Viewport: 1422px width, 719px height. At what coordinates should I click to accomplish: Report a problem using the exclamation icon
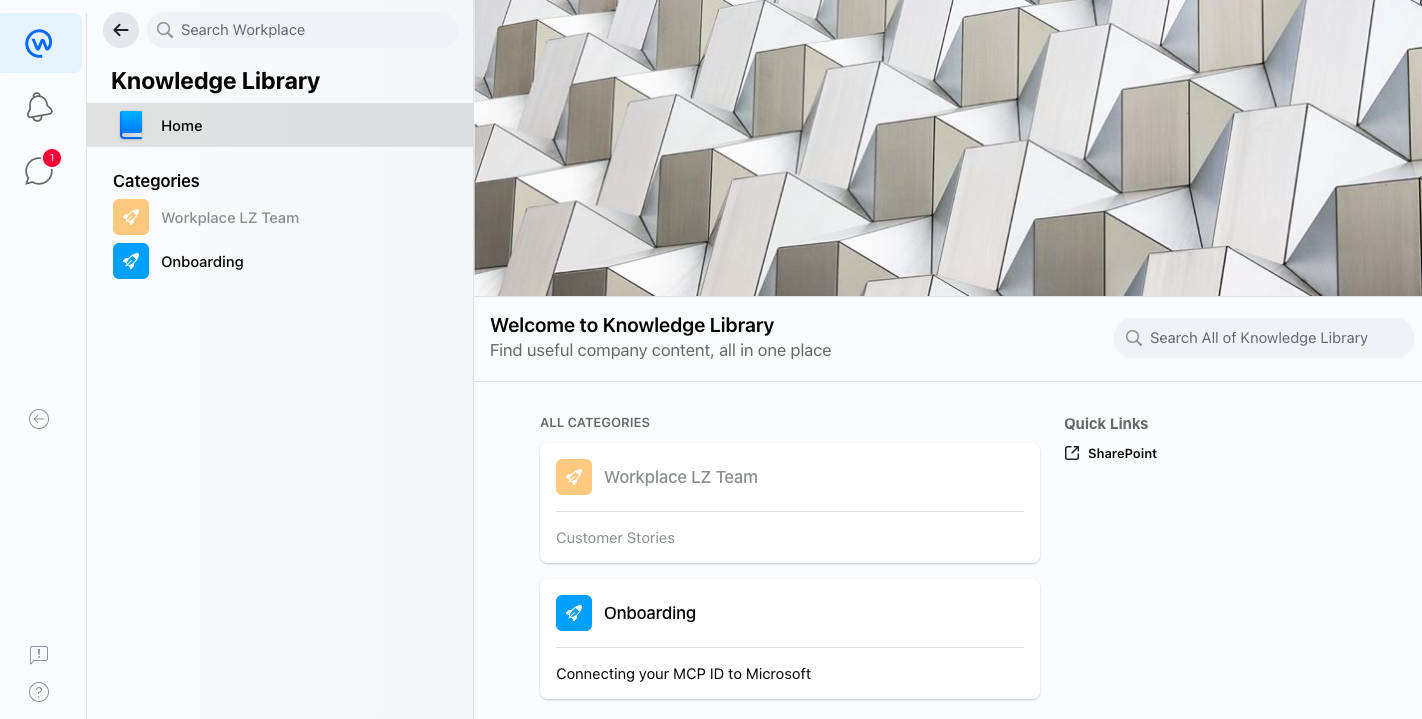click(x=38, y=654)
